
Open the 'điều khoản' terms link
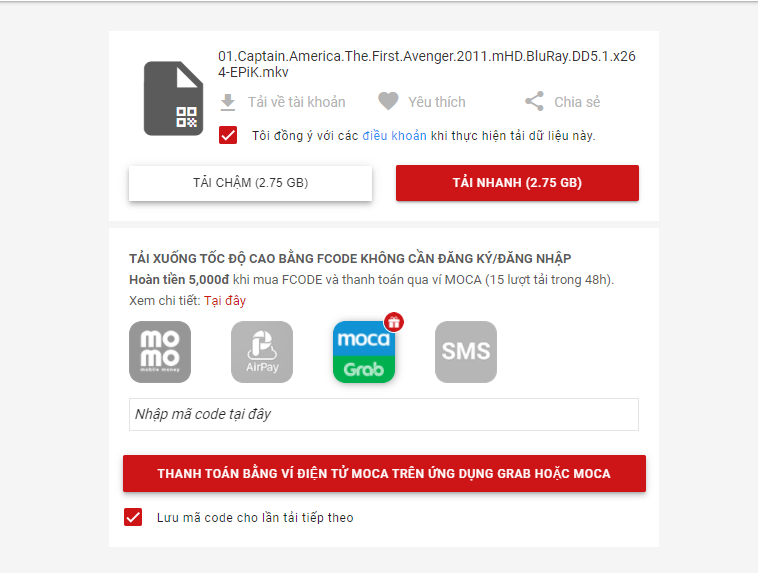coord(394,136)
